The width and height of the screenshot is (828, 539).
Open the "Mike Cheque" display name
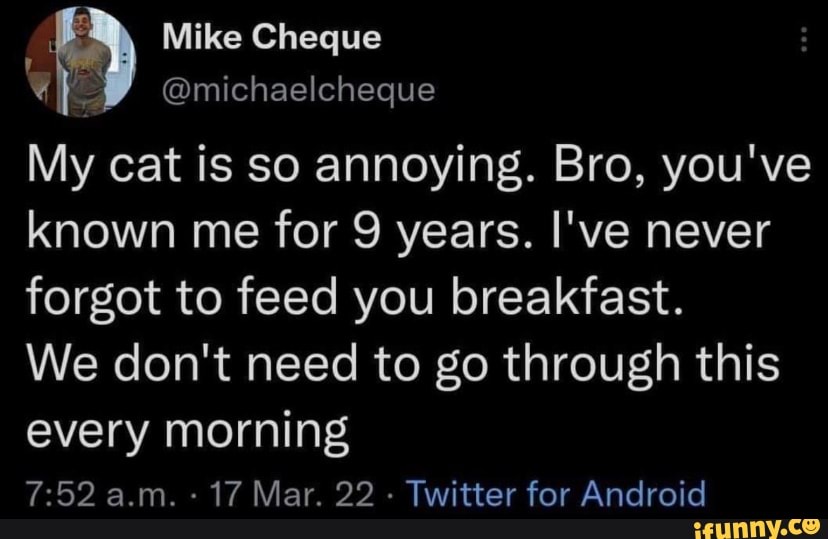pos(271,38)
